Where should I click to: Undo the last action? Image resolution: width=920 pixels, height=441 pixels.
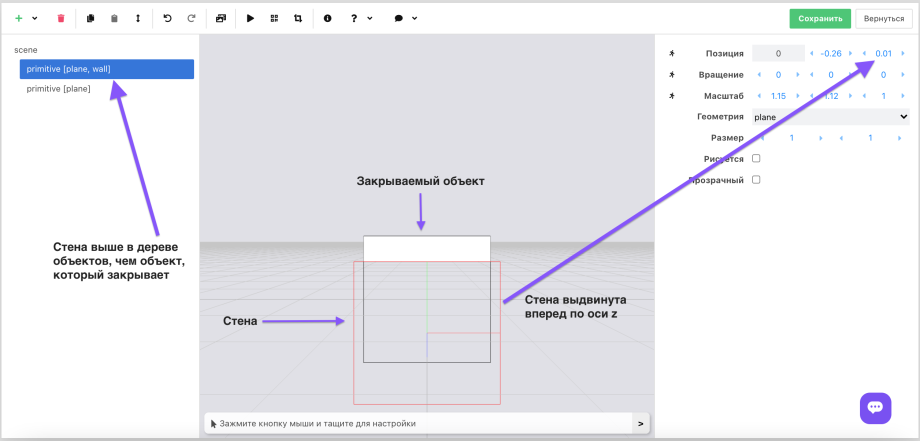pyautogui.click(x=167, y=18)
